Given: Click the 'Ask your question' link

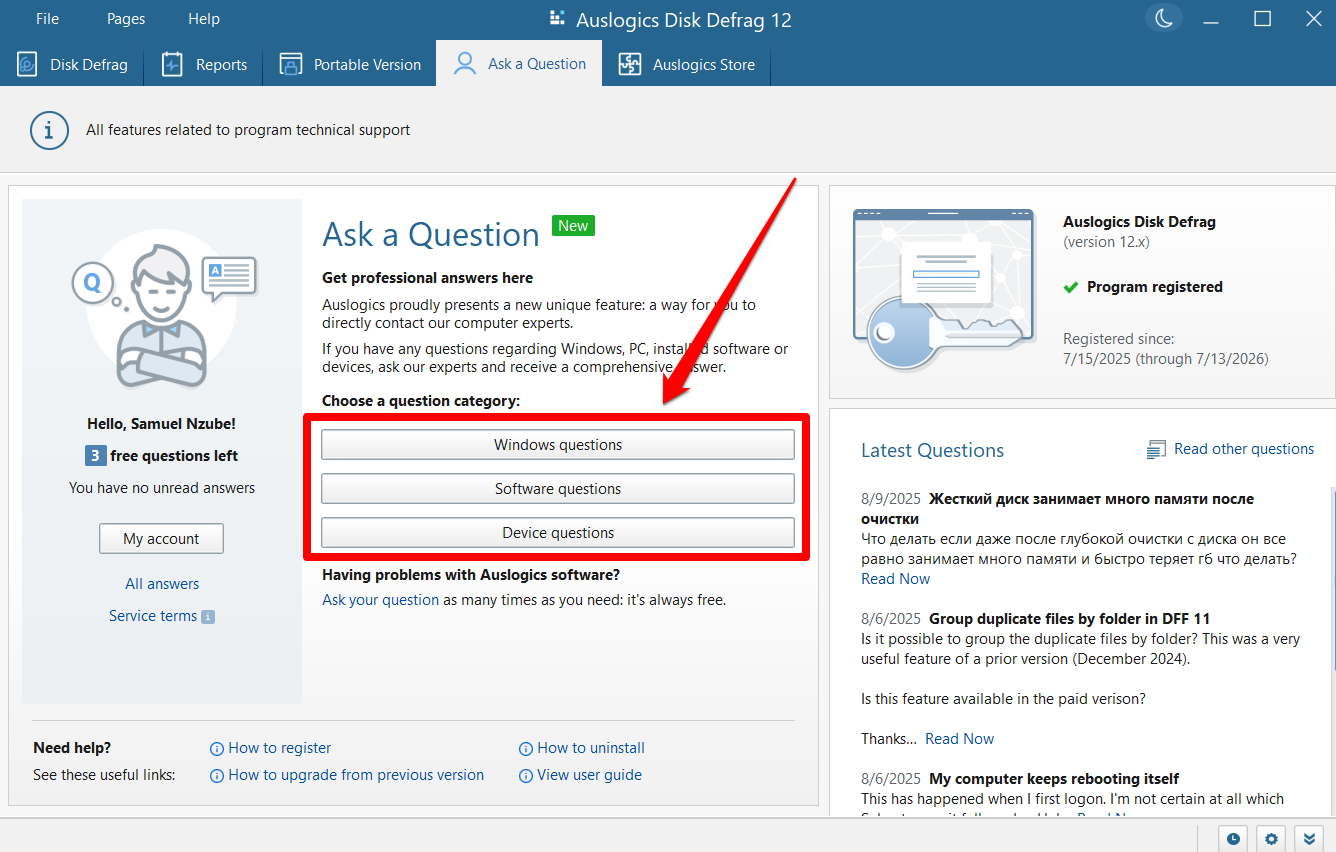Looking at the screenshot, I should (x=380, y=600).
